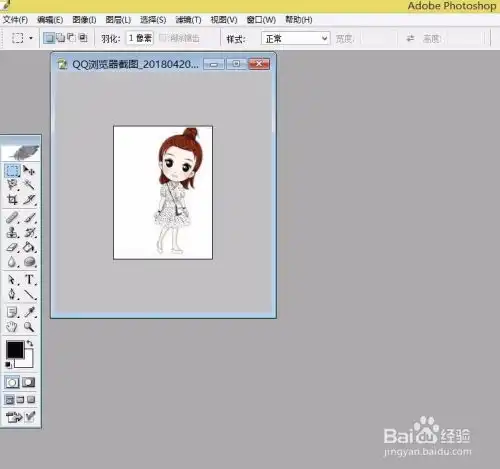Switch to Full screen mode
The width and height of the screenshot is (500, 469).
[x=31, y=399]
